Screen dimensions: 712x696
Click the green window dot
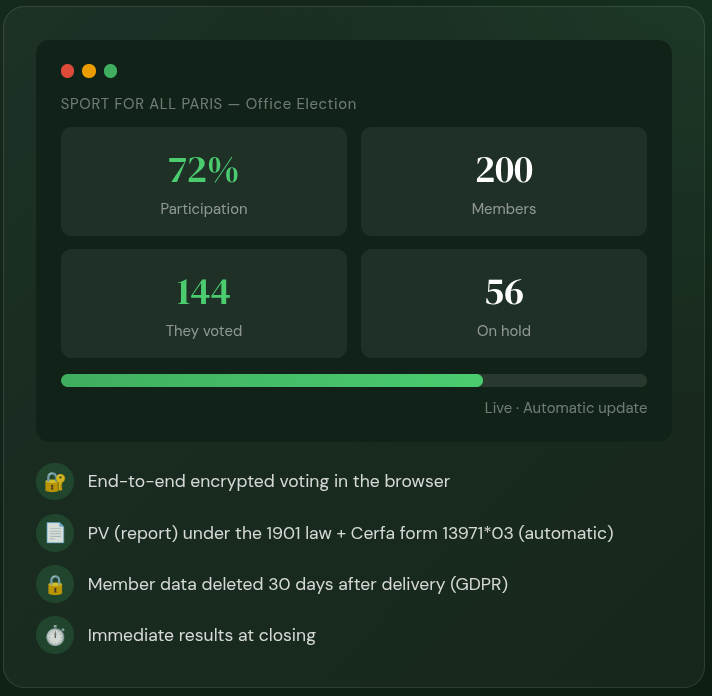tap(110, 71)
